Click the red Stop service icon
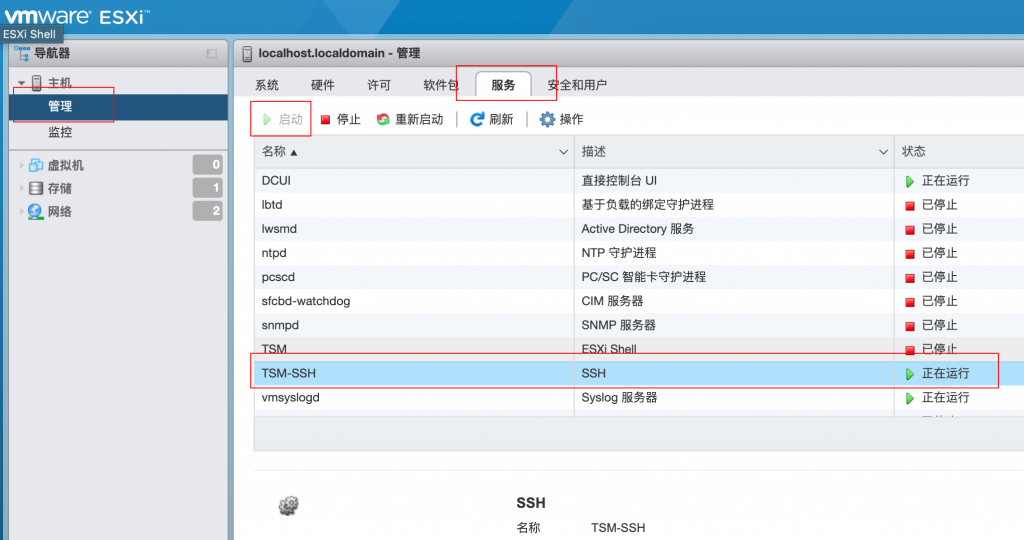This screenshot has height=540, width=1024. (325, 120)
